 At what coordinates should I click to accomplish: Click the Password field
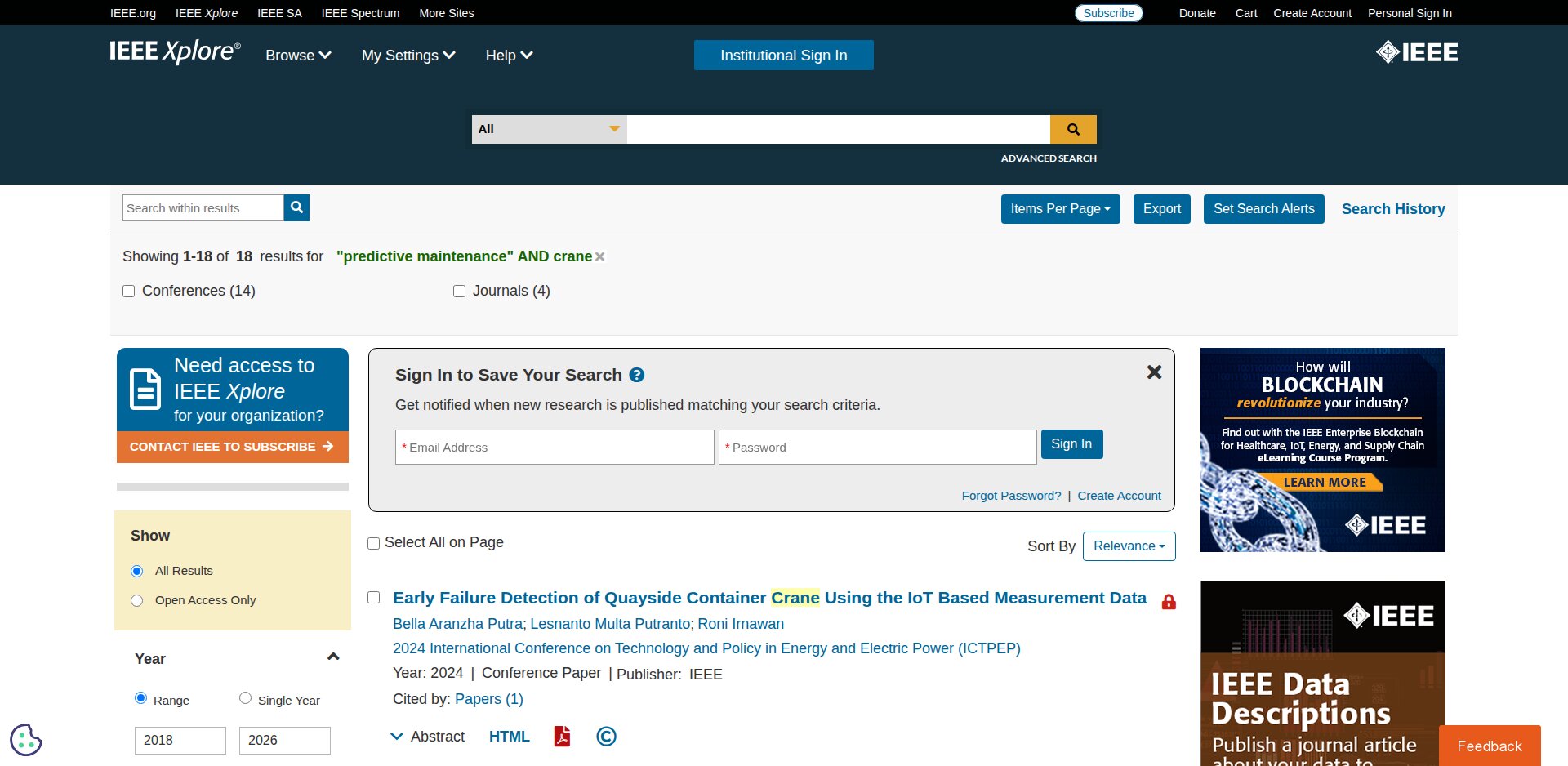(x=878, y=448)
